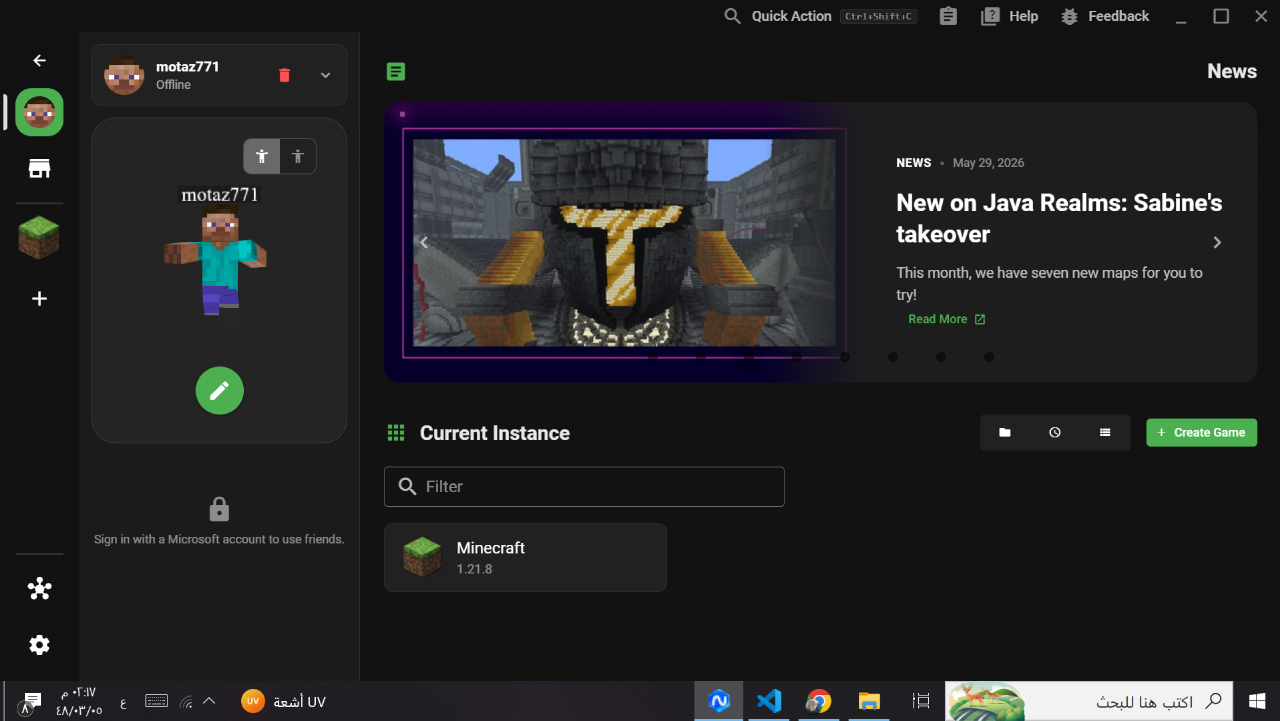This screenshot has width=1280, height=721.
Task: Open Task View on the taskbar
Action: tap(921, 701)
